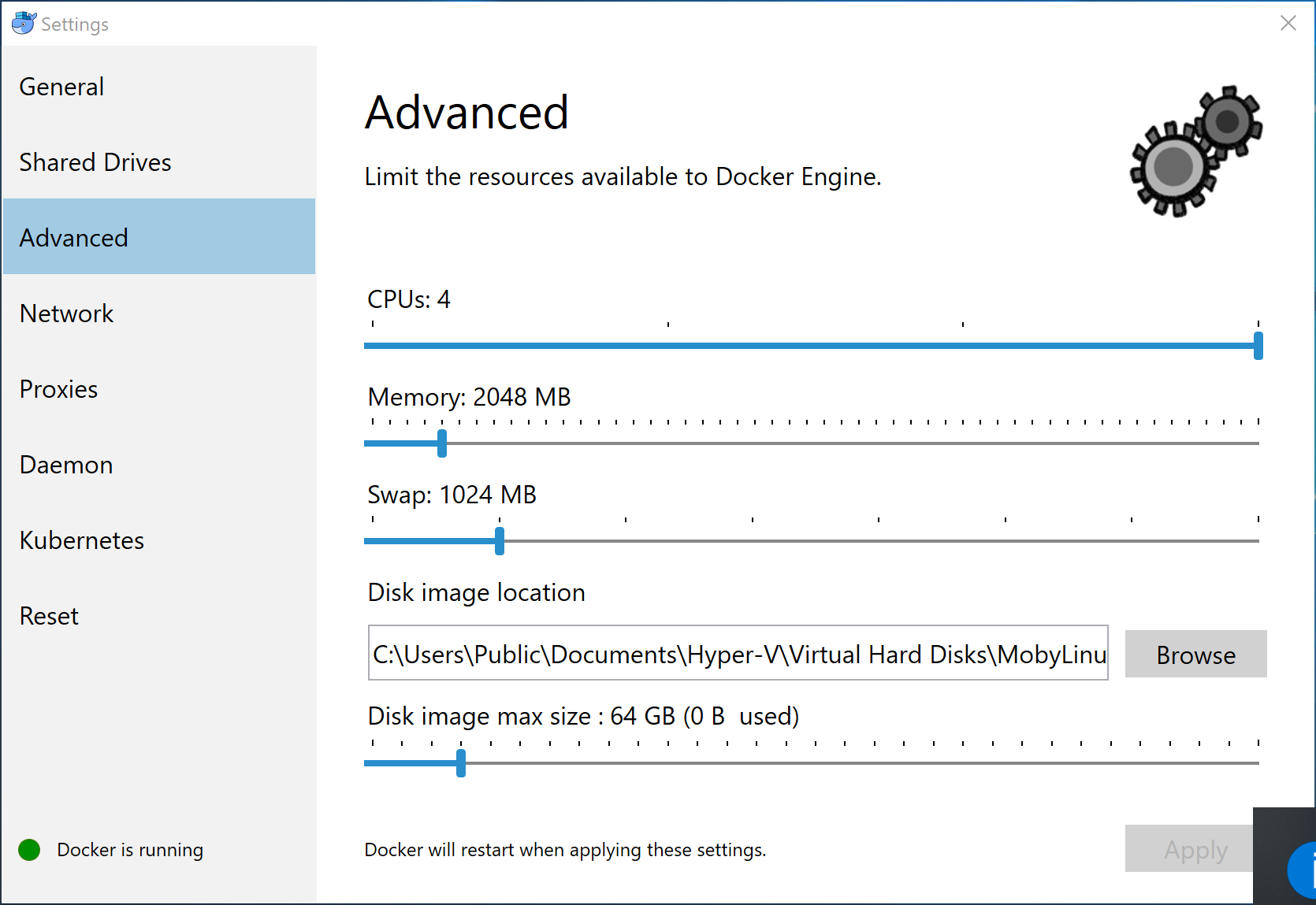
Task: Close the Settings window
Action: pos(1288,24)
